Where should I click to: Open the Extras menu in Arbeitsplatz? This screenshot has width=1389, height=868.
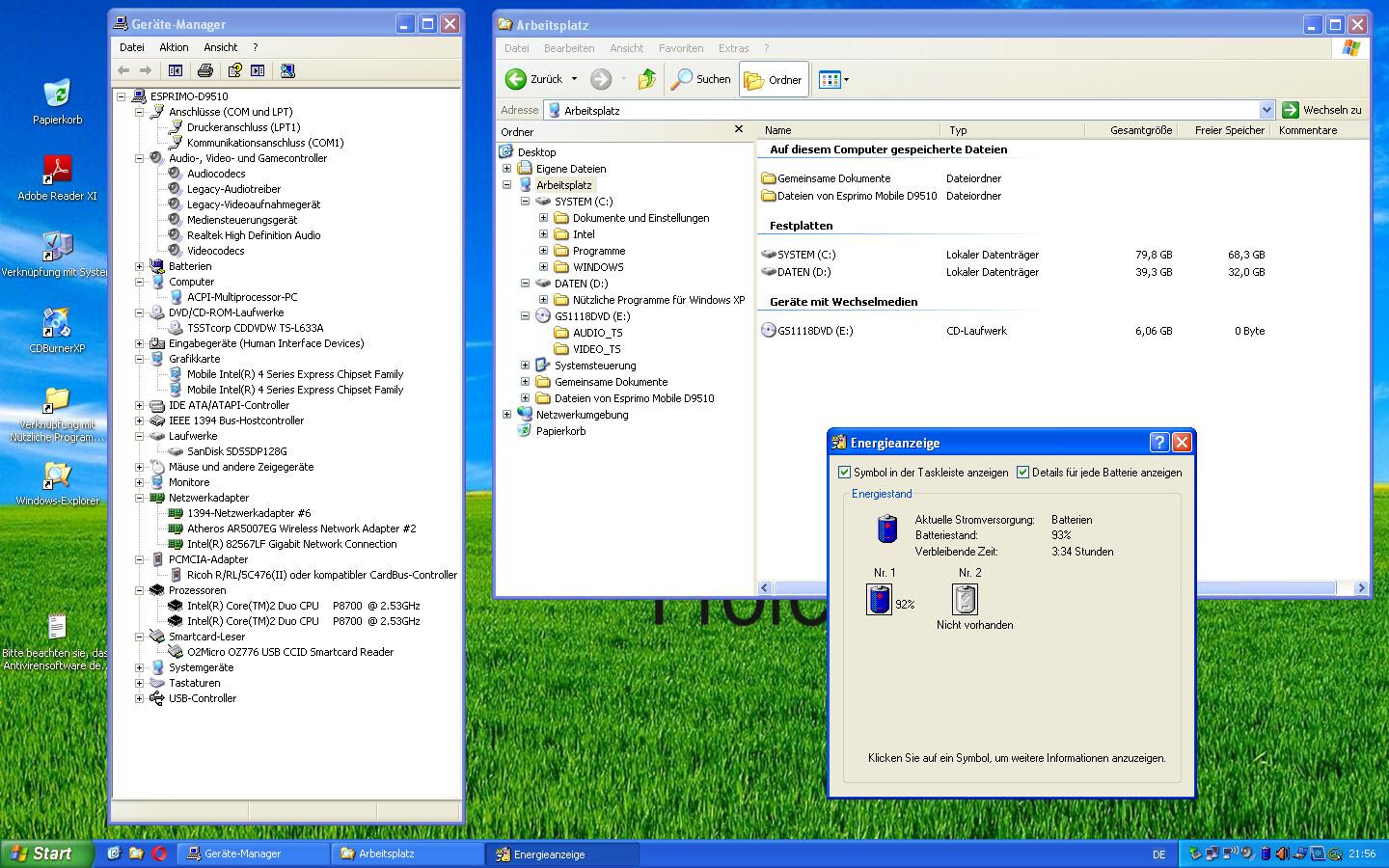[x=733, y=48]
